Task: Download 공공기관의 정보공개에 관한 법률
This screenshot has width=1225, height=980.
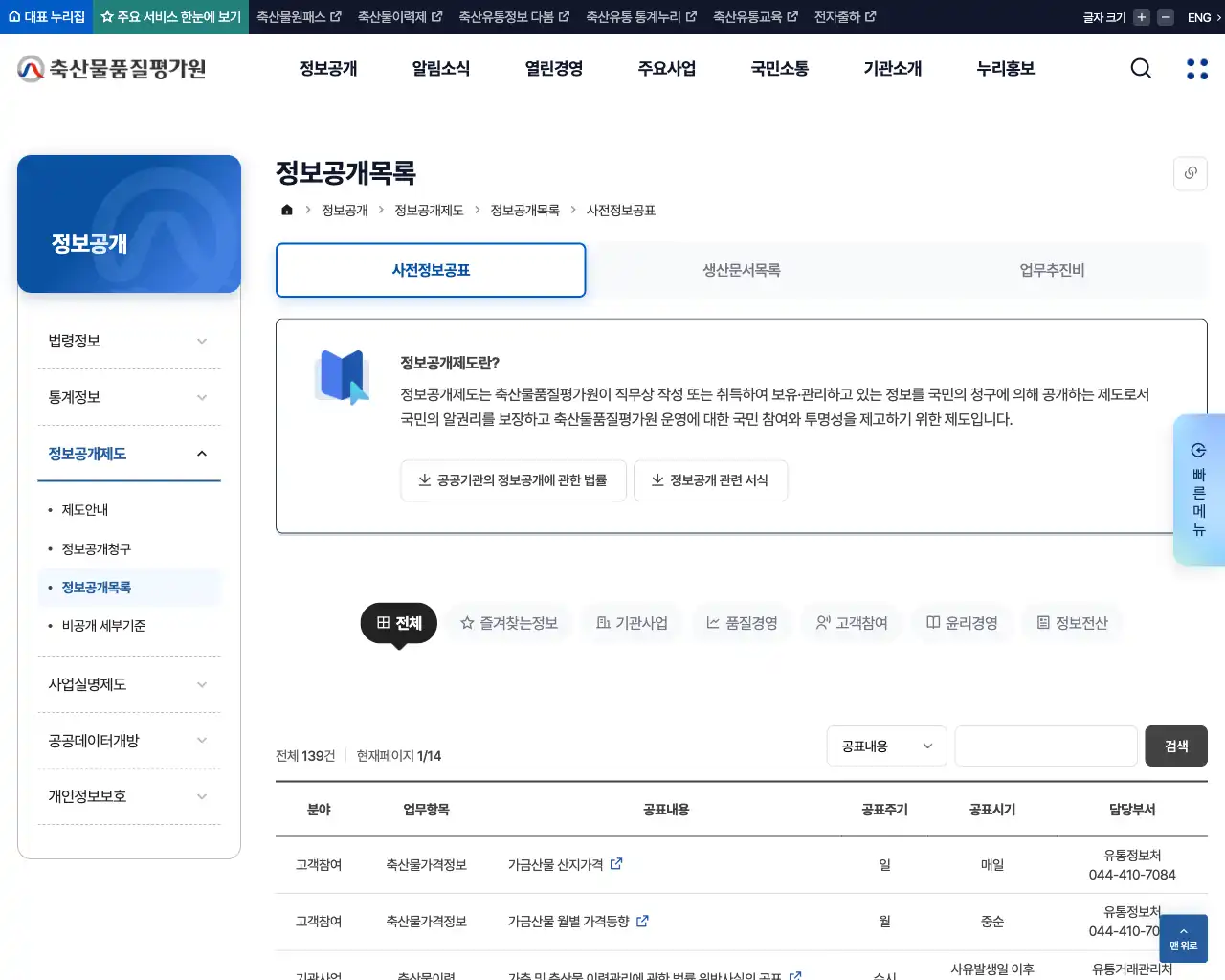Action: [513, 480]
